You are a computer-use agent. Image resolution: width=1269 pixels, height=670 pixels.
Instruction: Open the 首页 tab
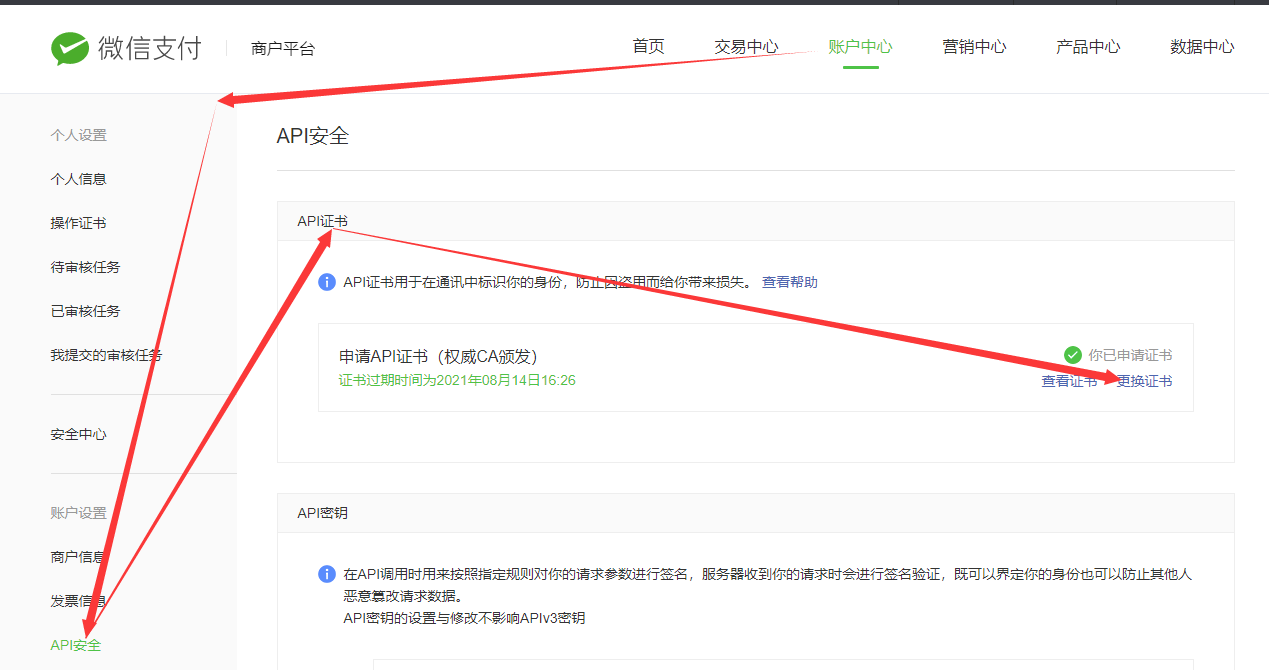click(x=648, y=47)
